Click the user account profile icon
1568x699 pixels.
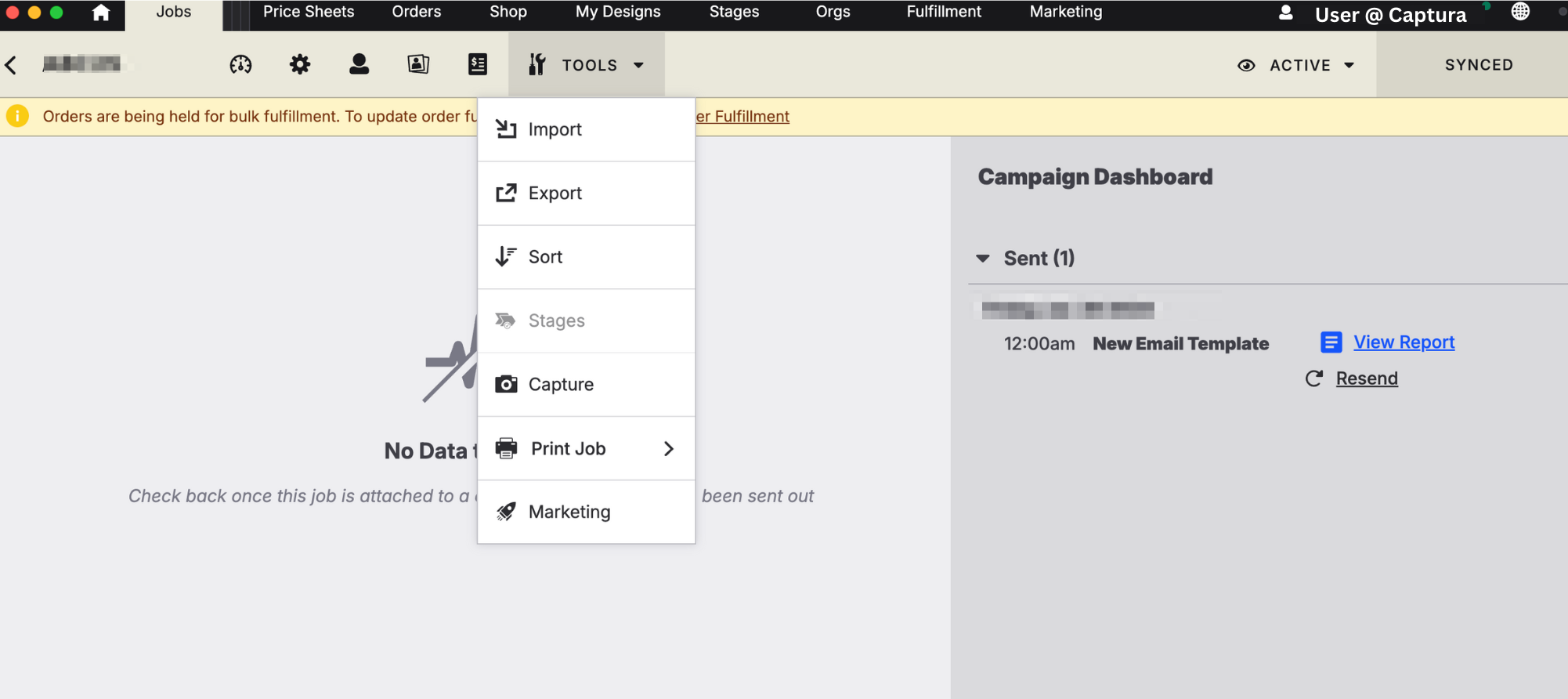coord(1285,13)
